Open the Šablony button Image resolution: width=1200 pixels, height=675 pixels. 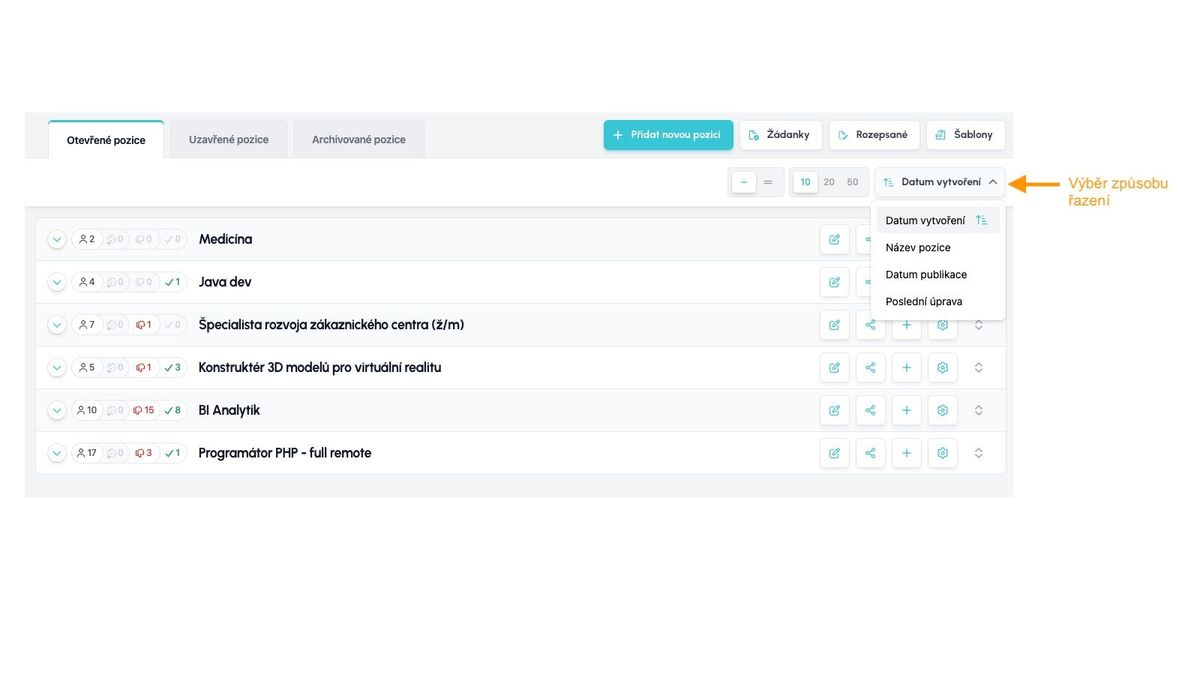965,135
